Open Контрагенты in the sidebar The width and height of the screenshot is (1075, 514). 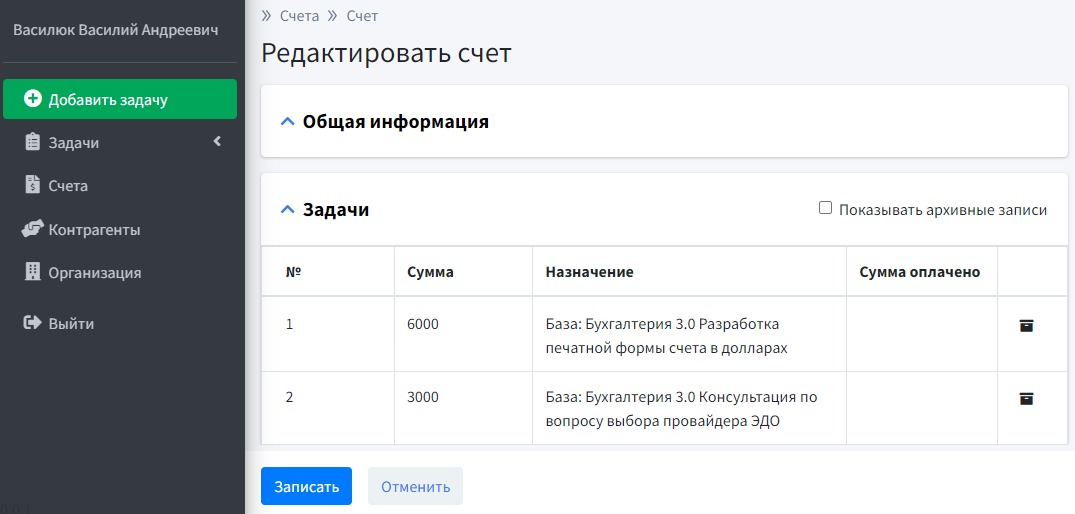94,229
